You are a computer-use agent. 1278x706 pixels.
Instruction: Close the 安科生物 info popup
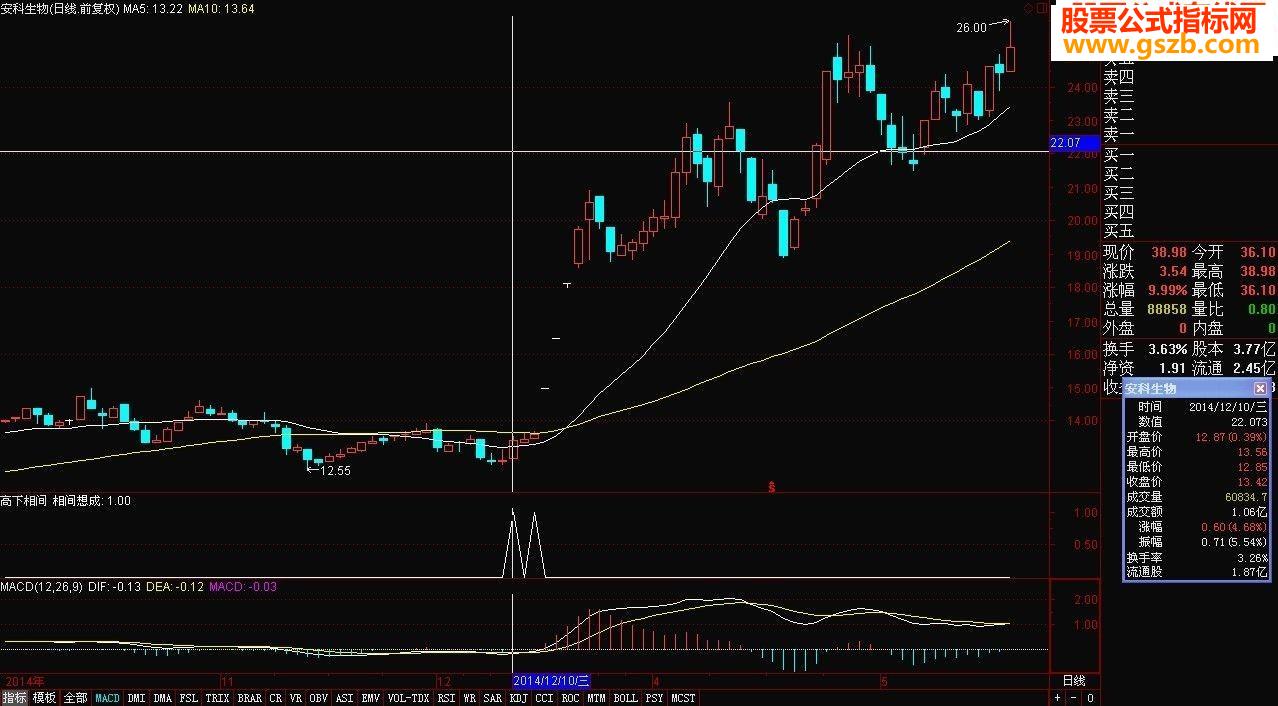tap(1261, 388)
